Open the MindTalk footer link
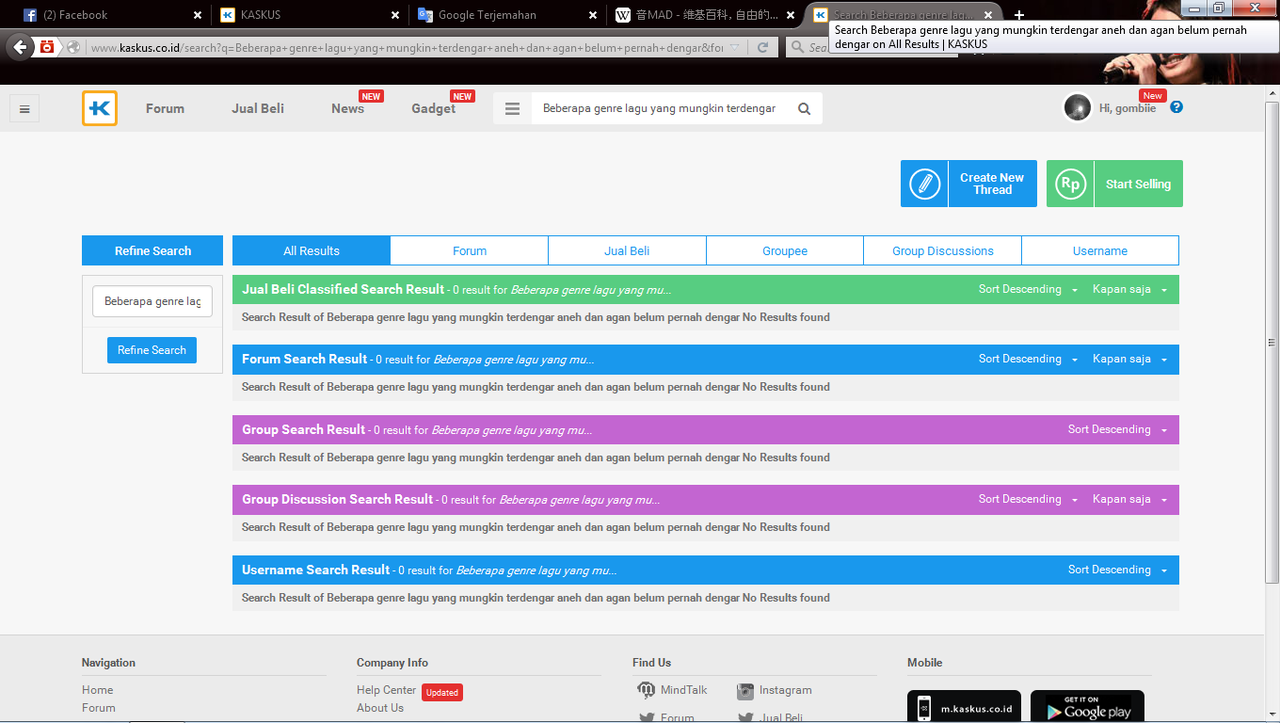 (684, 690)
